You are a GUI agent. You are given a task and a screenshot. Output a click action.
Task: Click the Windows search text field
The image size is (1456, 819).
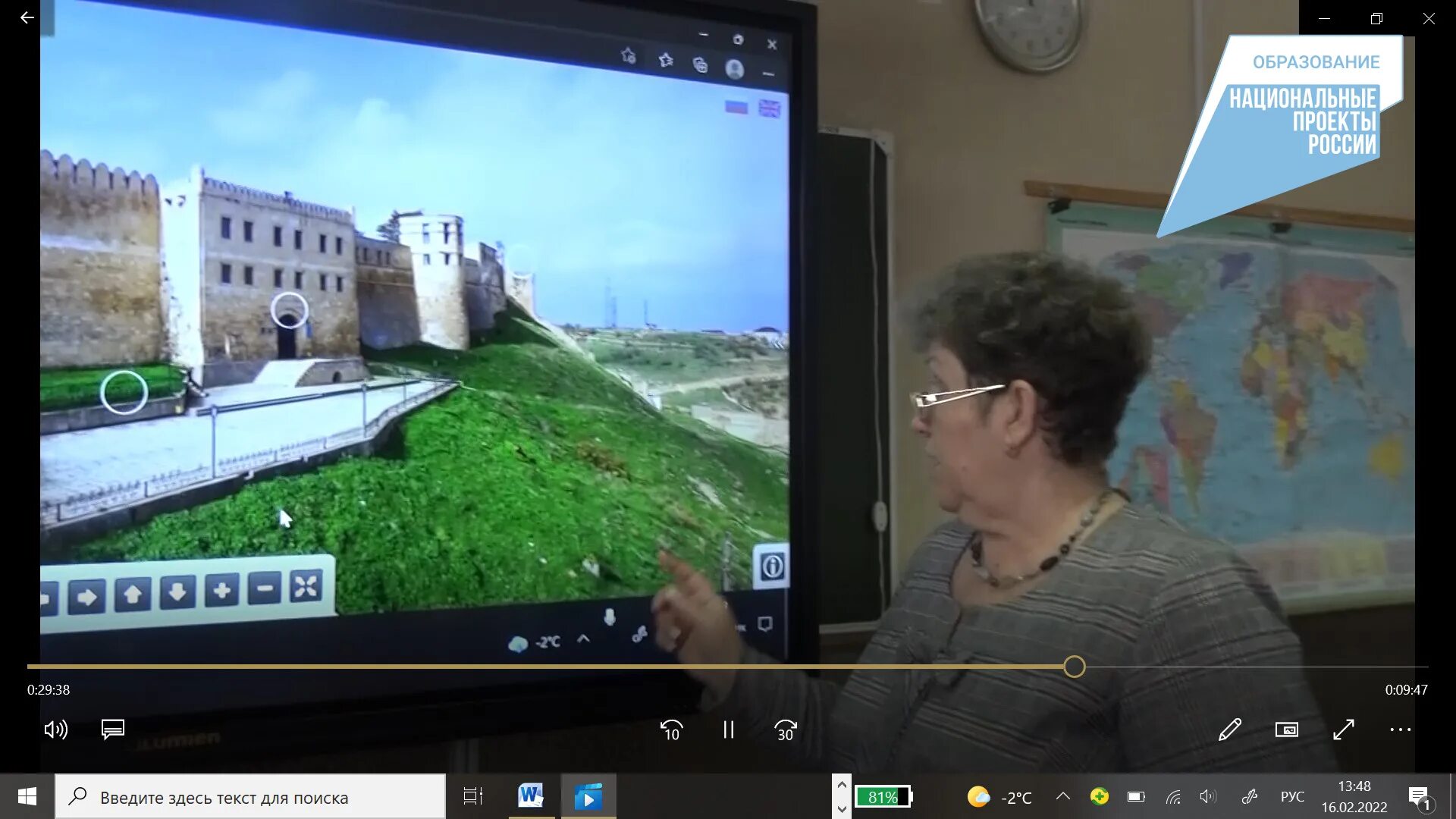pyautogui.click(x=250, y=796)
